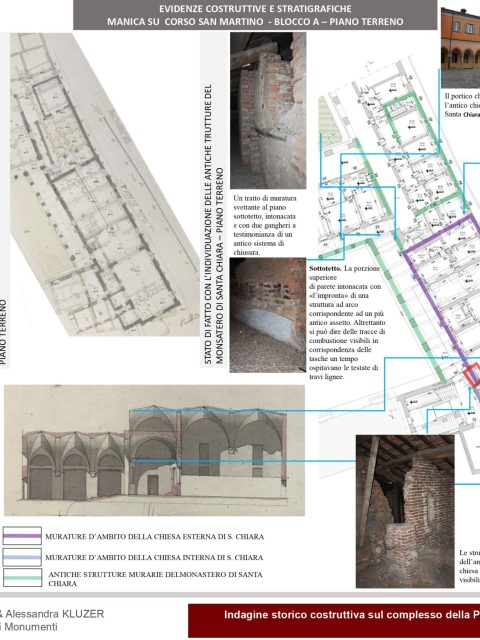Image resolution: width=480 pixels, height=640 pixels.
Task: Click the title 'EVIDENZE COSTRUTTIVE E STRATIGRAFICHE'
Action: pos(255,9)
